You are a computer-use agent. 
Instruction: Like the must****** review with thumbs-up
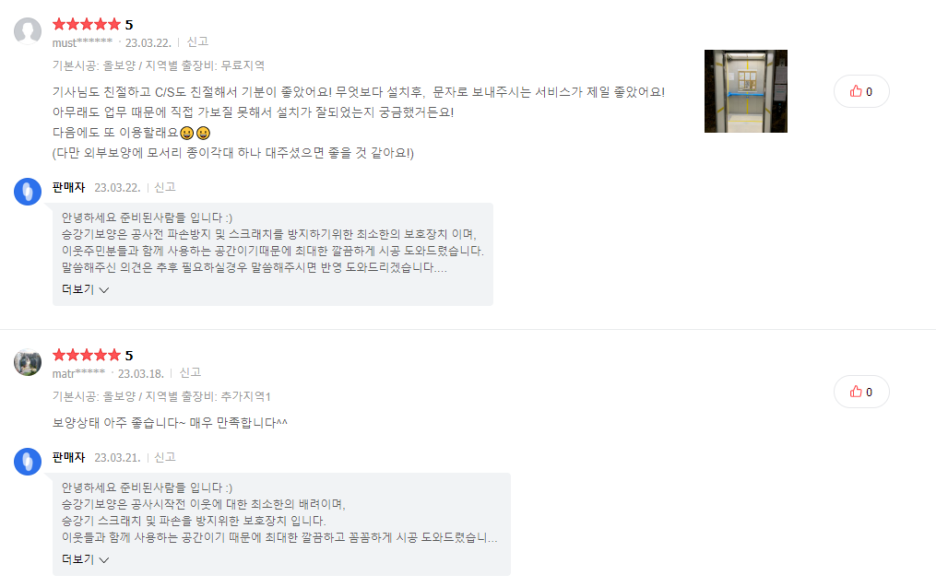861,91
